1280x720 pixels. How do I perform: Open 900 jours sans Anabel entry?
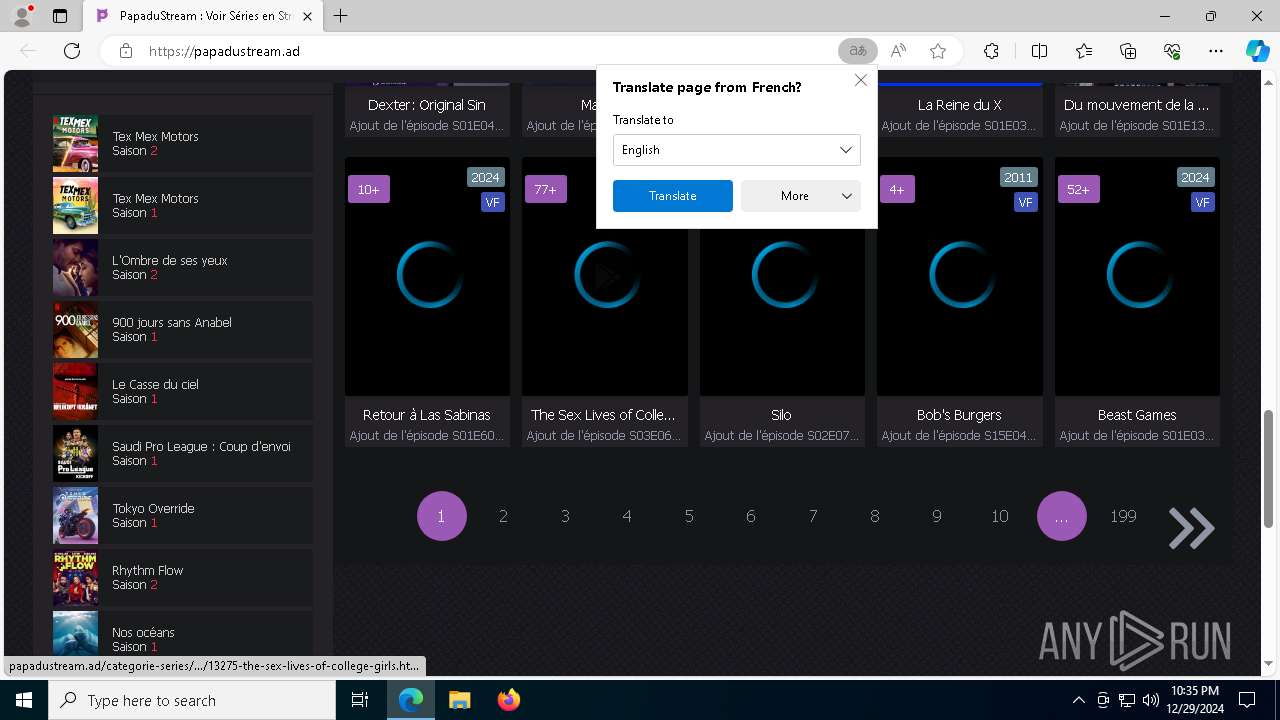(183, 330)
